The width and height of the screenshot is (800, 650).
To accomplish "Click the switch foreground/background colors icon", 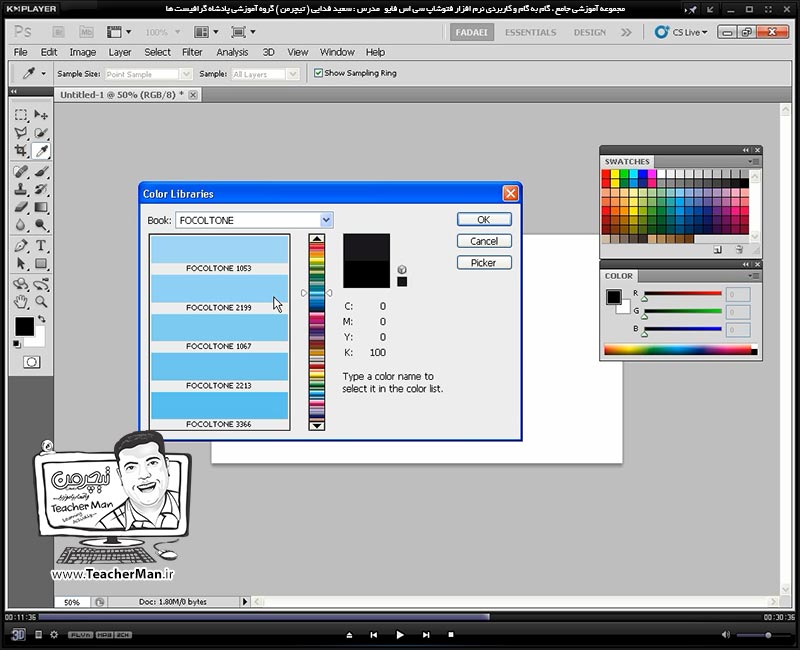I will pos(42,319).
